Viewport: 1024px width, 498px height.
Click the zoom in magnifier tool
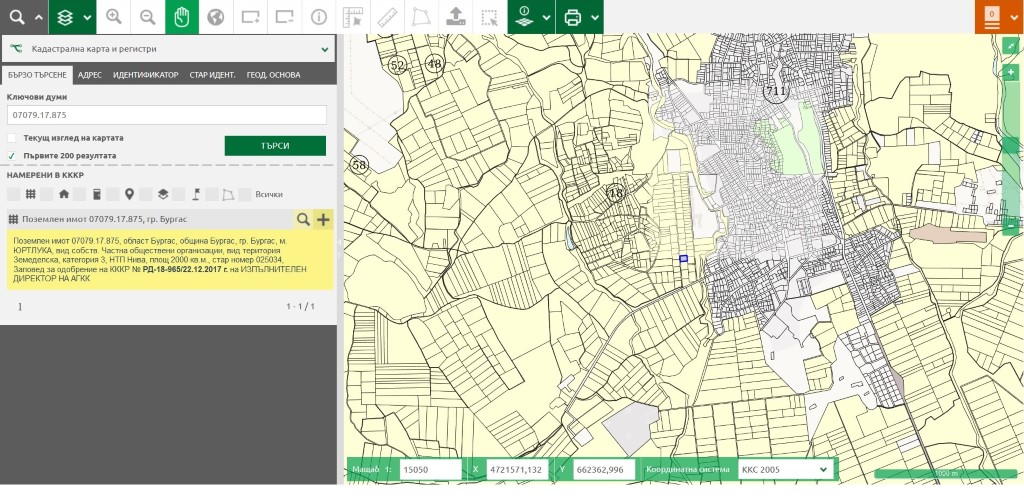click(x=114, y=17)
